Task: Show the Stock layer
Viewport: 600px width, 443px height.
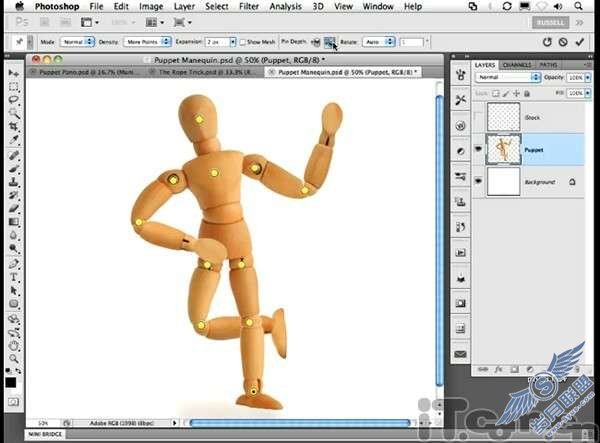Action: click(478, 117)
